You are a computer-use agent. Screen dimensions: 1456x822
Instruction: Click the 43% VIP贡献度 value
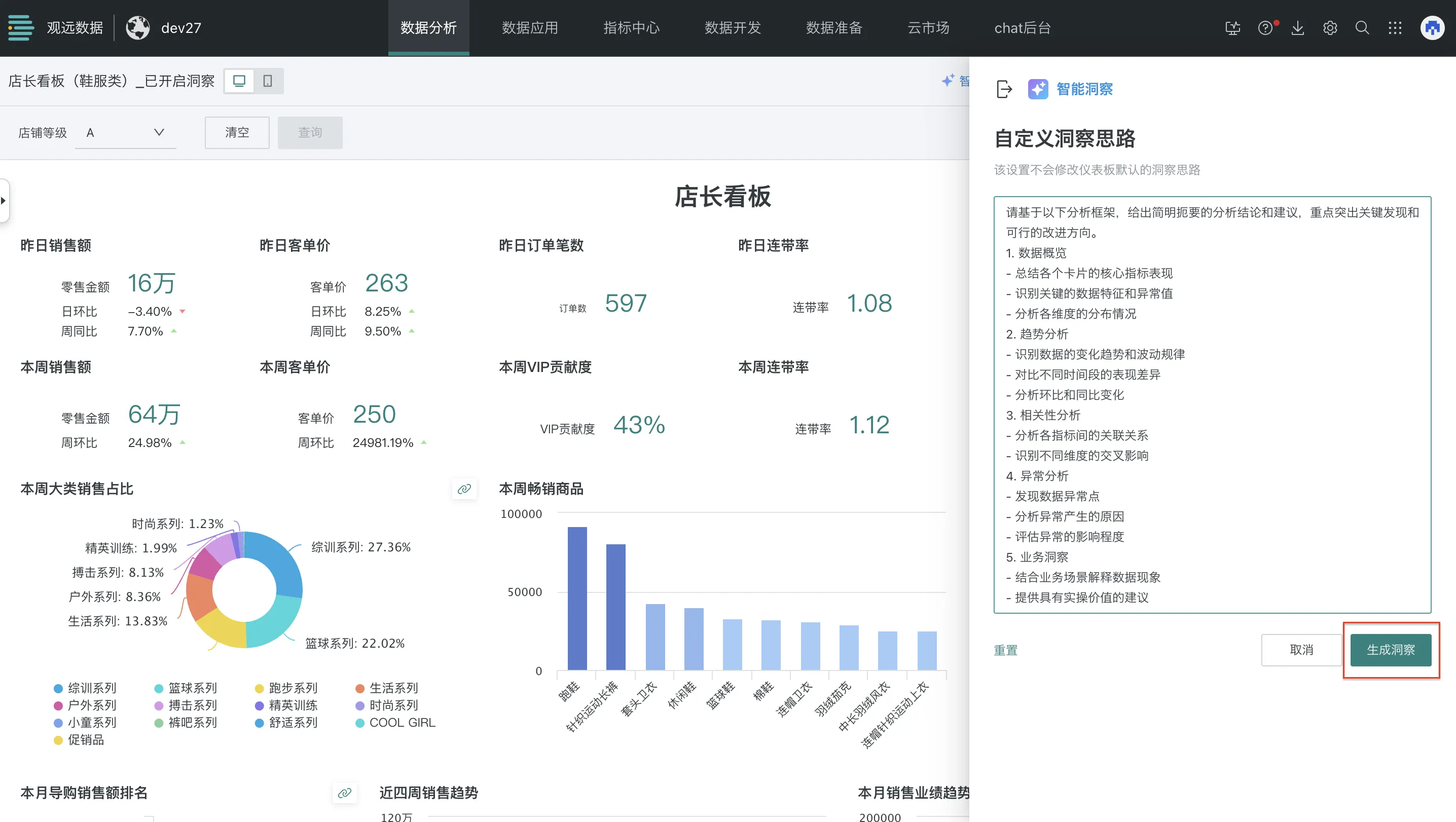tap(639, 425)
